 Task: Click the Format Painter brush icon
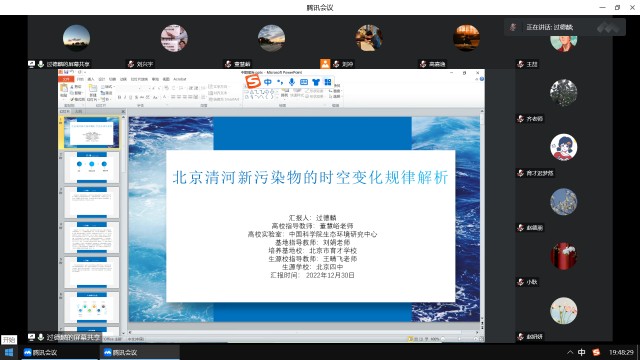coord(72,99)
